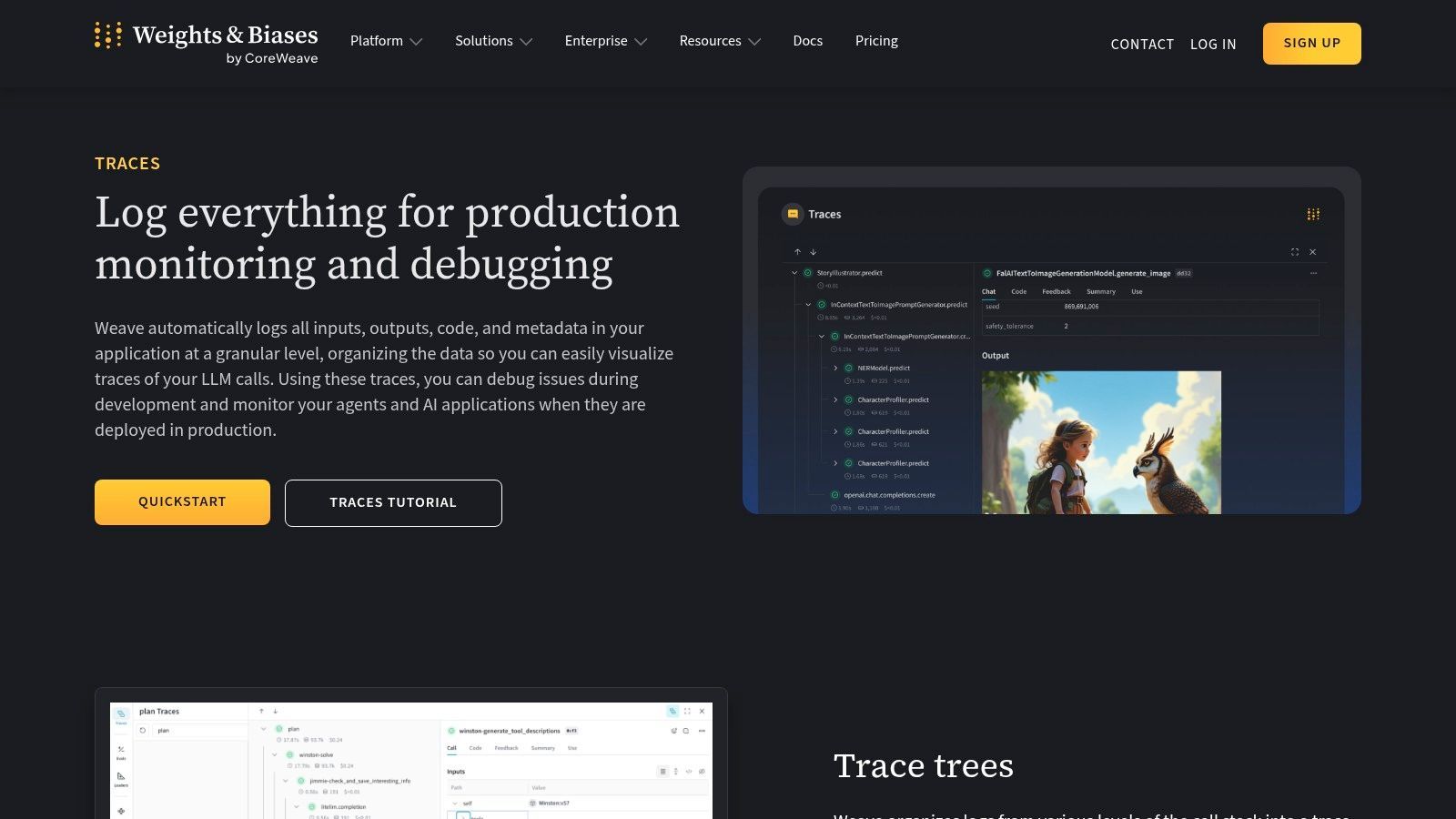Go to the Docs page

pyautogui.click(x=808, y=41)
